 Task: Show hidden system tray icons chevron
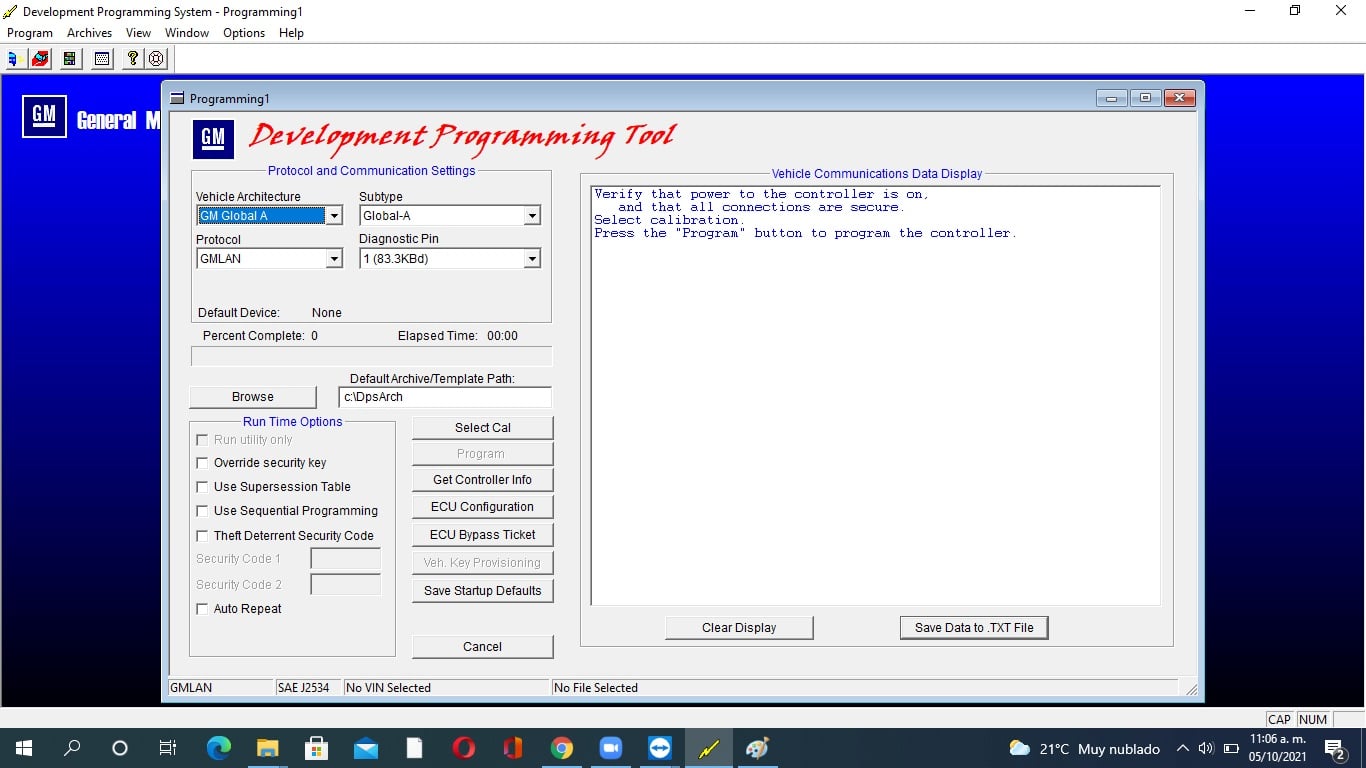point(1182,748)
